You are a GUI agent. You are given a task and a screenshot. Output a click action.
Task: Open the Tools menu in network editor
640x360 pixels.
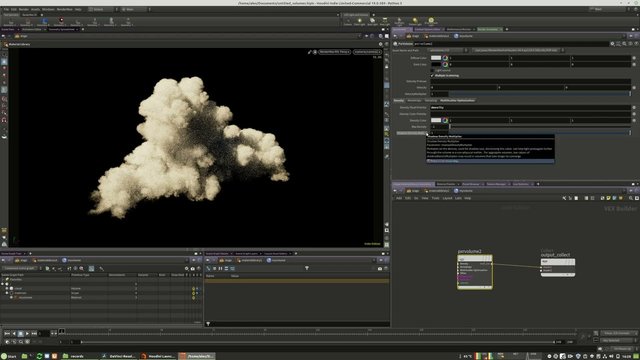(x=436, y=198)
